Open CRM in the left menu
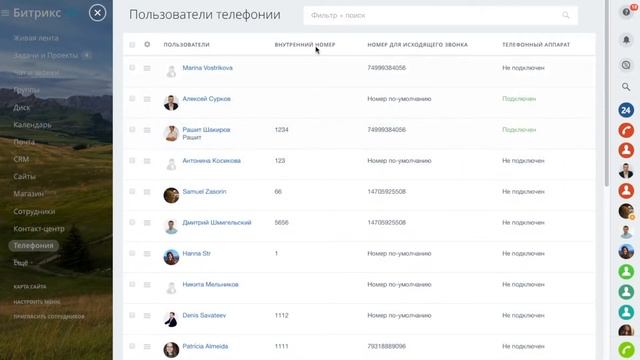The height and width of the screenshot is (360, 640). point(21,159)
